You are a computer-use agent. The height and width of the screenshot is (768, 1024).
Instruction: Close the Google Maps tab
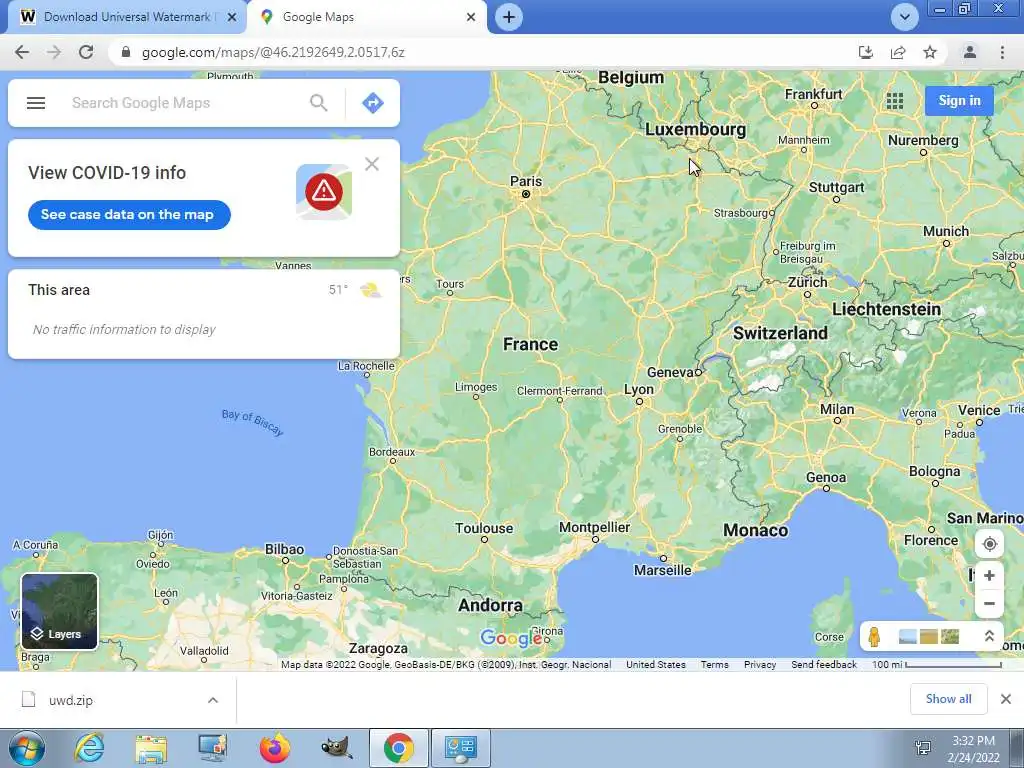(471, 17)
